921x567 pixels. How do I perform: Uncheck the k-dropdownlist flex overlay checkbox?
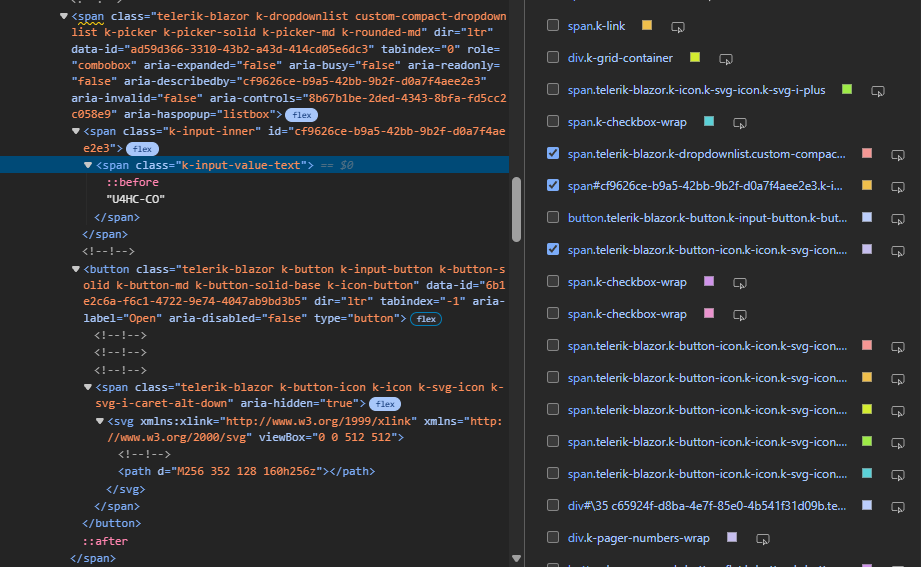tap(553, 154)
